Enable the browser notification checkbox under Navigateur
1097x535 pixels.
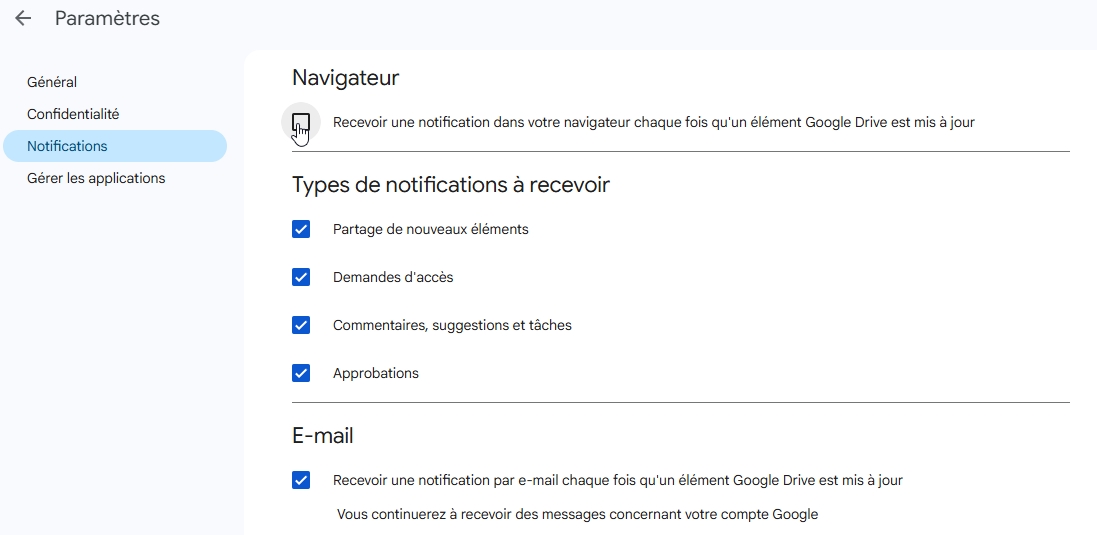coord(301,122)
